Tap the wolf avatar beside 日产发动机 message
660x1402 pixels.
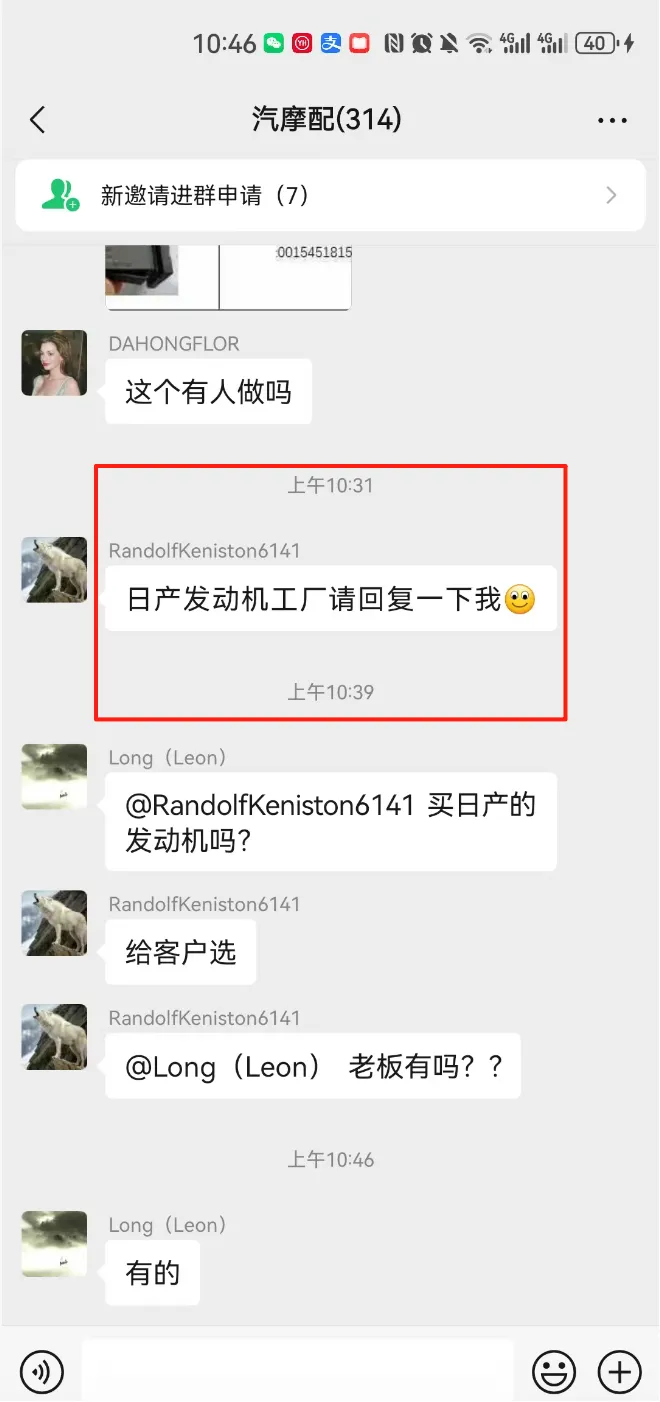coord(54,570)
